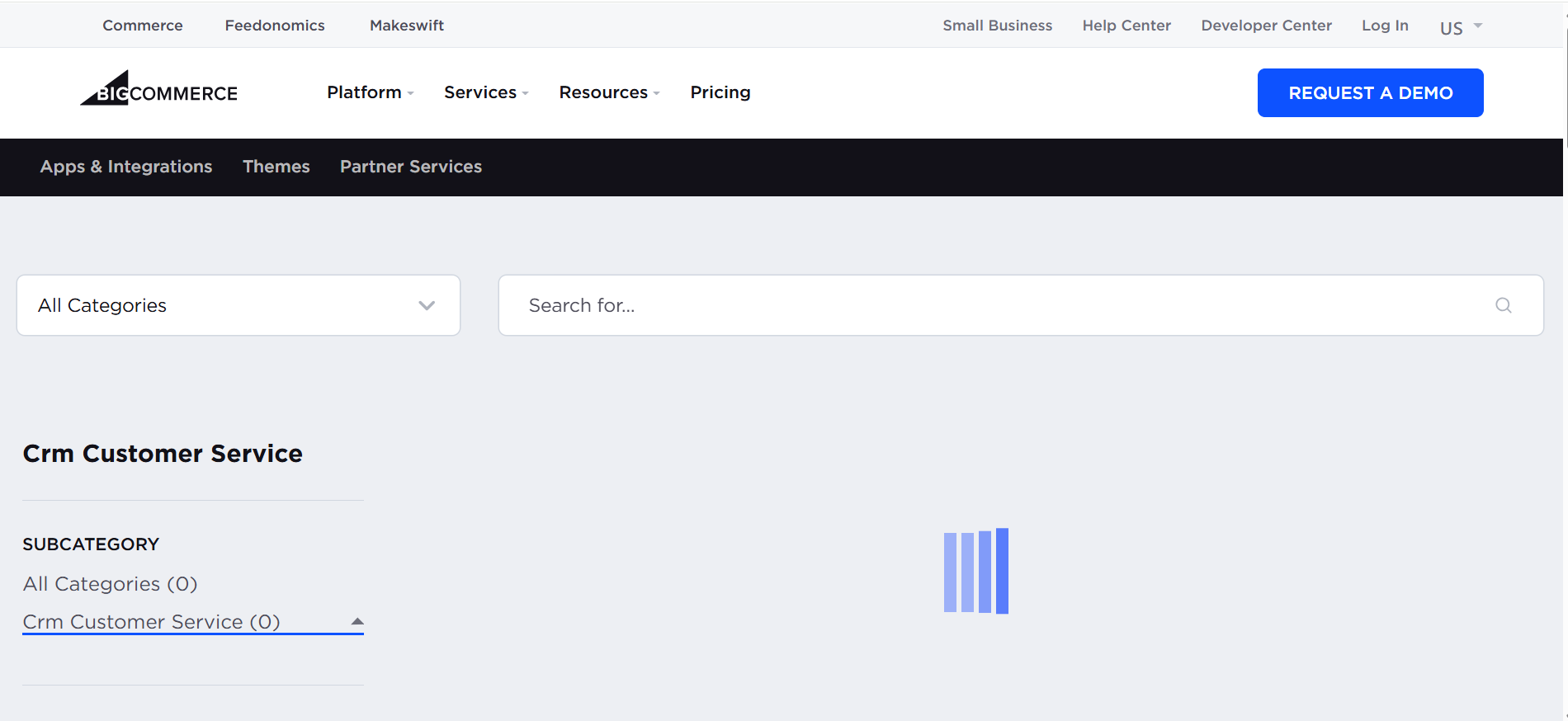Image resolution: width=1568 pixels, height=721 pixels.
Task: Open the Commerce link in top bar
Action: 143,26
